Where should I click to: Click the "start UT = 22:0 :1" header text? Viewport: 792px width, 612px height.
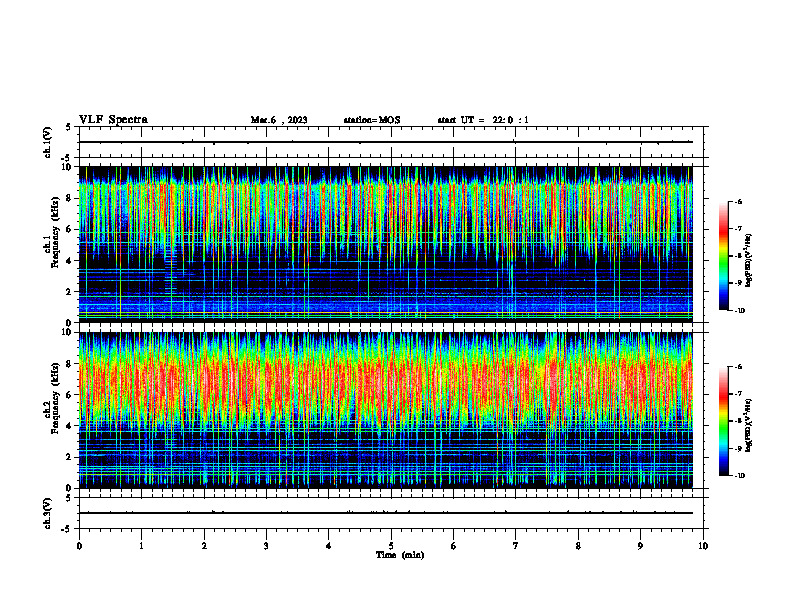tap(483, 120)
